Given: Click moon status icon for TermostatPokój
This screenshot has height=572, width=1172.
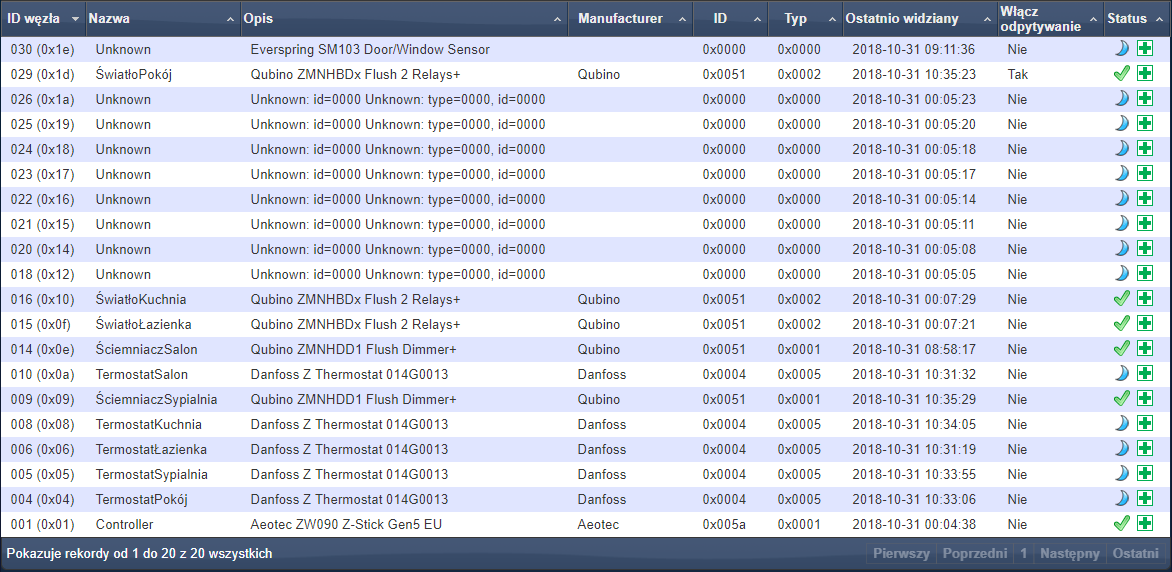Looking at the screenshot, I should [x=1121, y=499].
